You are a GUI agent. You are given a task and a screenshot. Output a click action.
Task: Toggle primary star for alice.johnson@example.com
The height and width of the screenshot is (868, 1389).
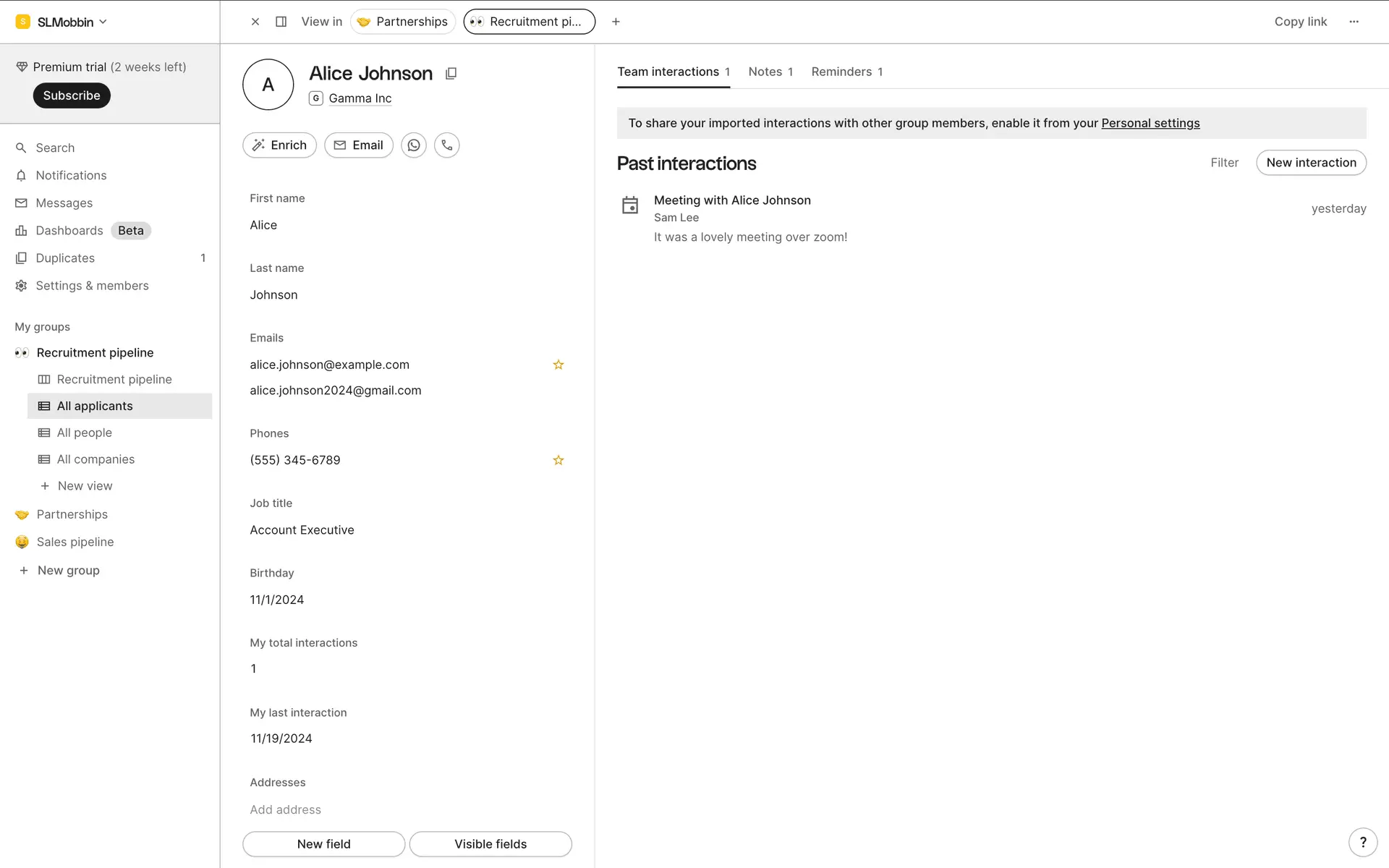(x=558, y=365)
